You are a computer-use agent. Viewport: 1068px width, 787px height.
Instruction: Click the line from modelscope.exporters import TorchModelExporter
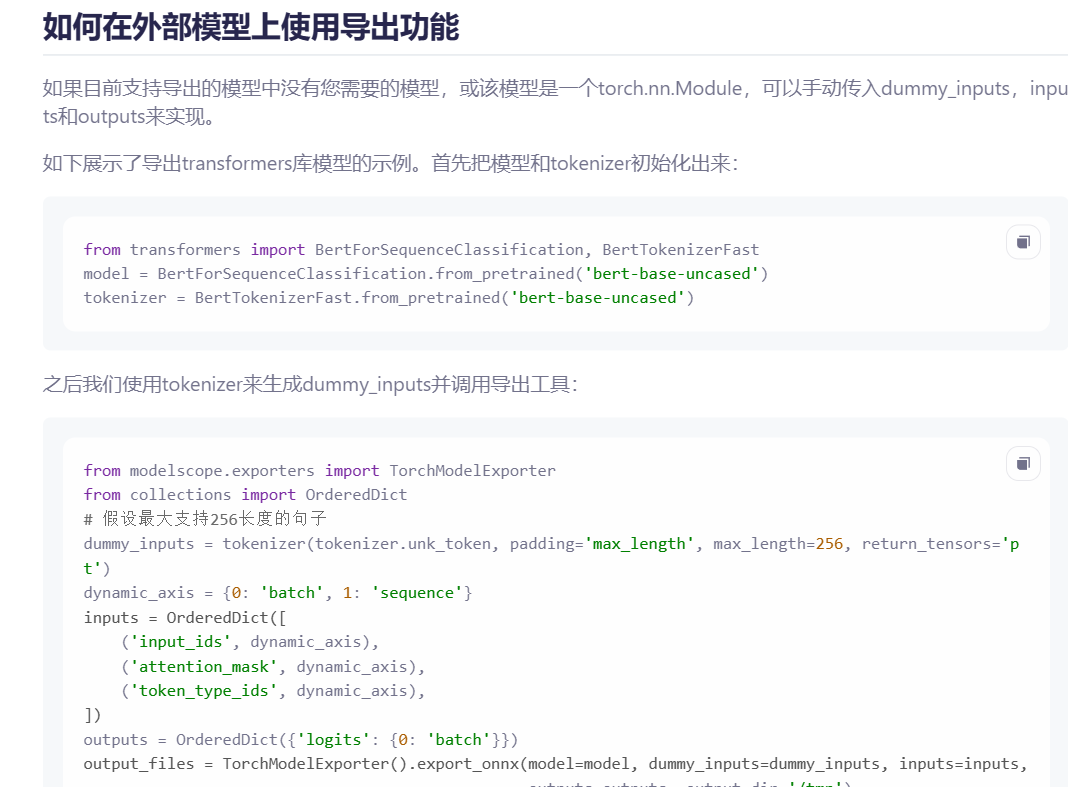point(319,471)
